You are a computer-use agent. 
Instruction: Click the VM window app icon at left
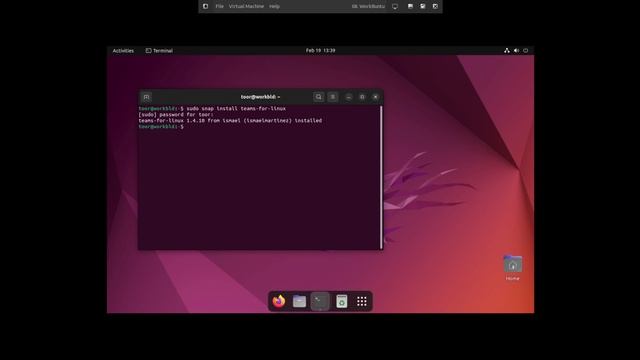click(x=205, y=7)
